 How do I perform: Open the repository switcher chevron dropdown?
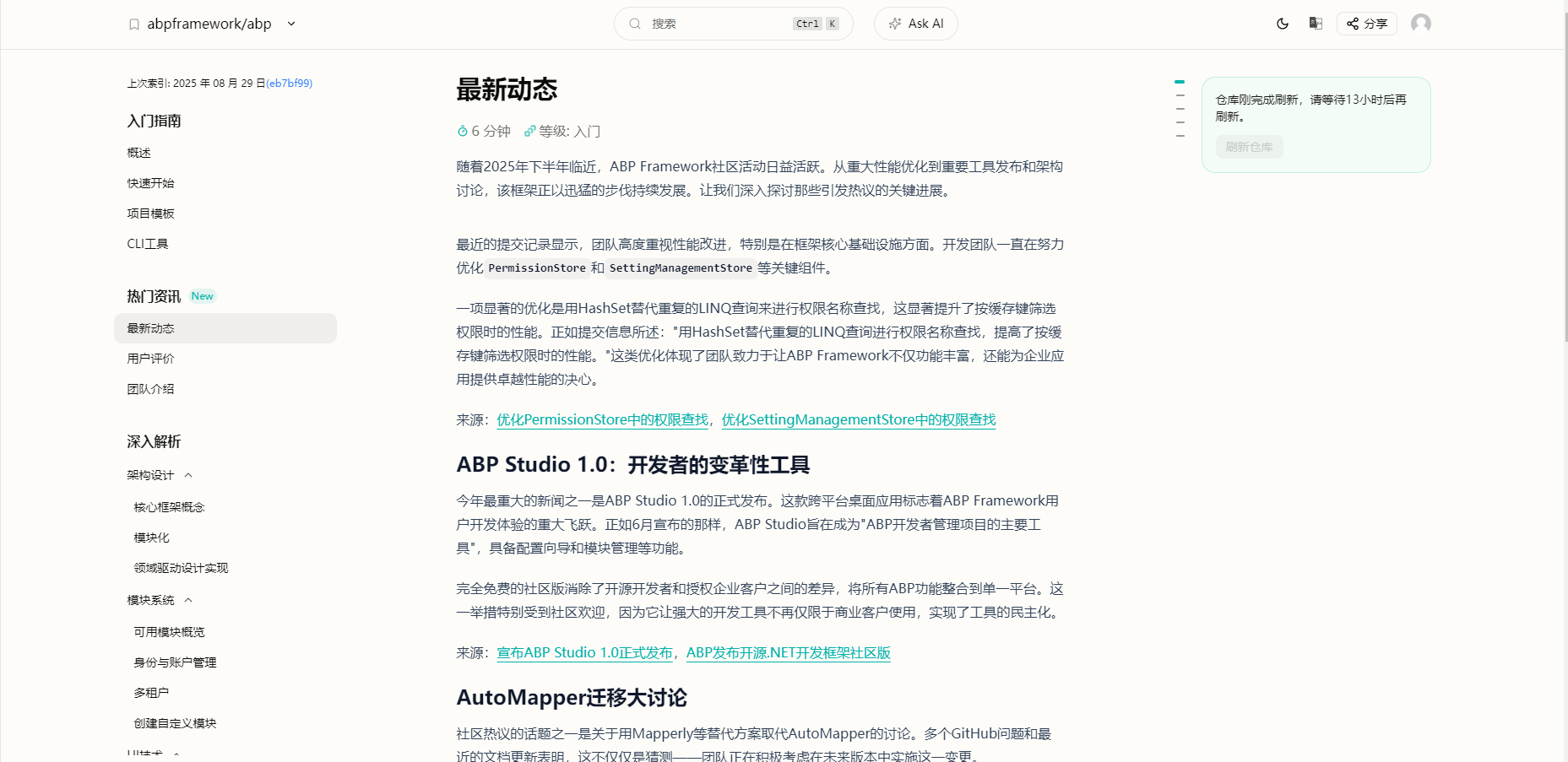pyautogui.click(x=291, y=24)
